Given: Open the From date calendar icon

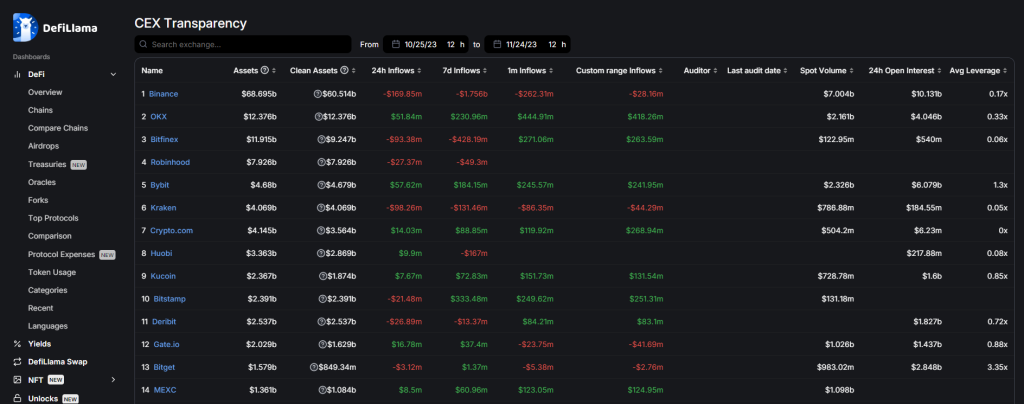Looking at the screenshot, I should [396, 45].
